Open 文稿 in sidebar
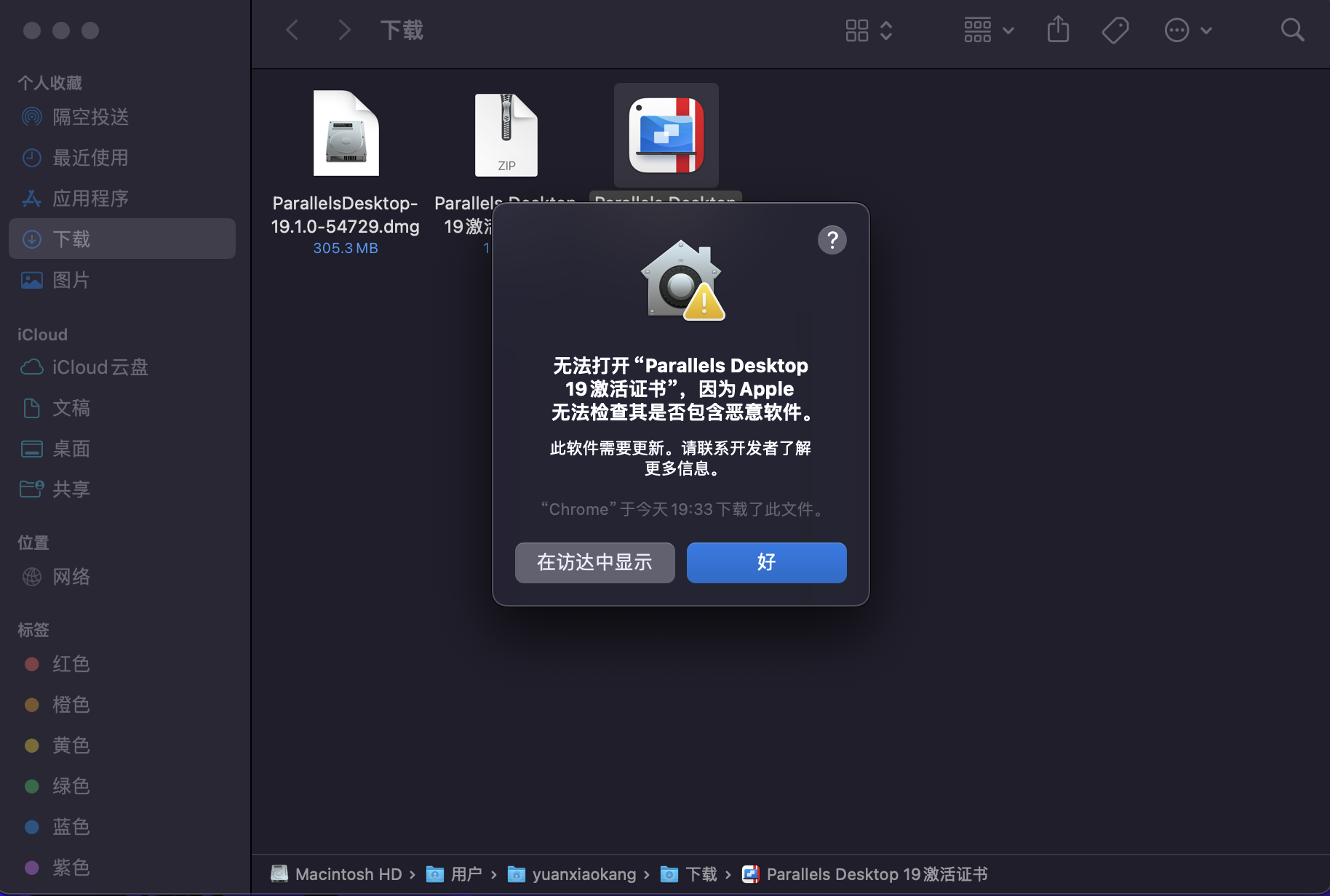This screenshot has height=896, width=1330. click(122, 408)
